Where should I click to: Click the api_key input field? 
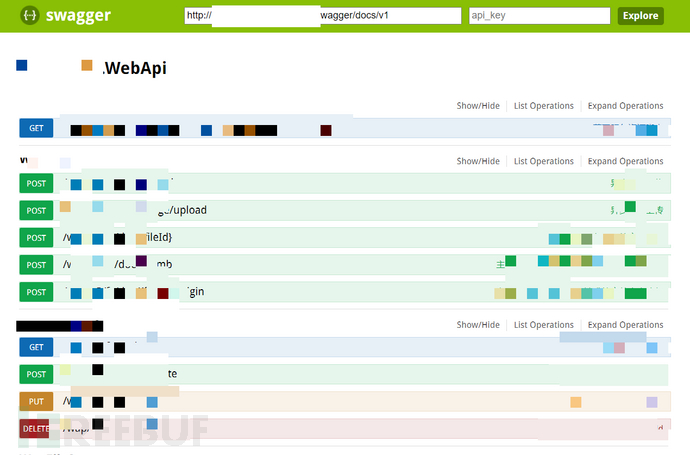(x=540, y=15)
